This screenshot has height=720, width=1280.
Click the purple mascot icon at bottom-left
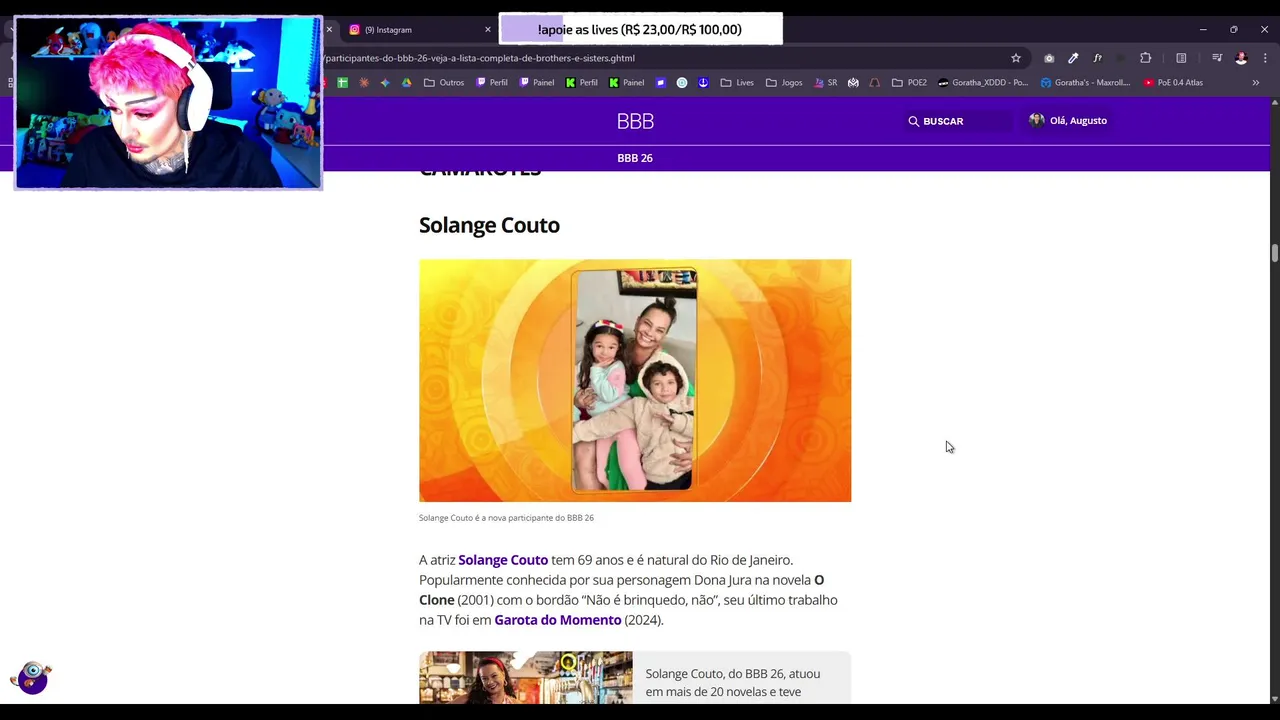pos(32,677)
